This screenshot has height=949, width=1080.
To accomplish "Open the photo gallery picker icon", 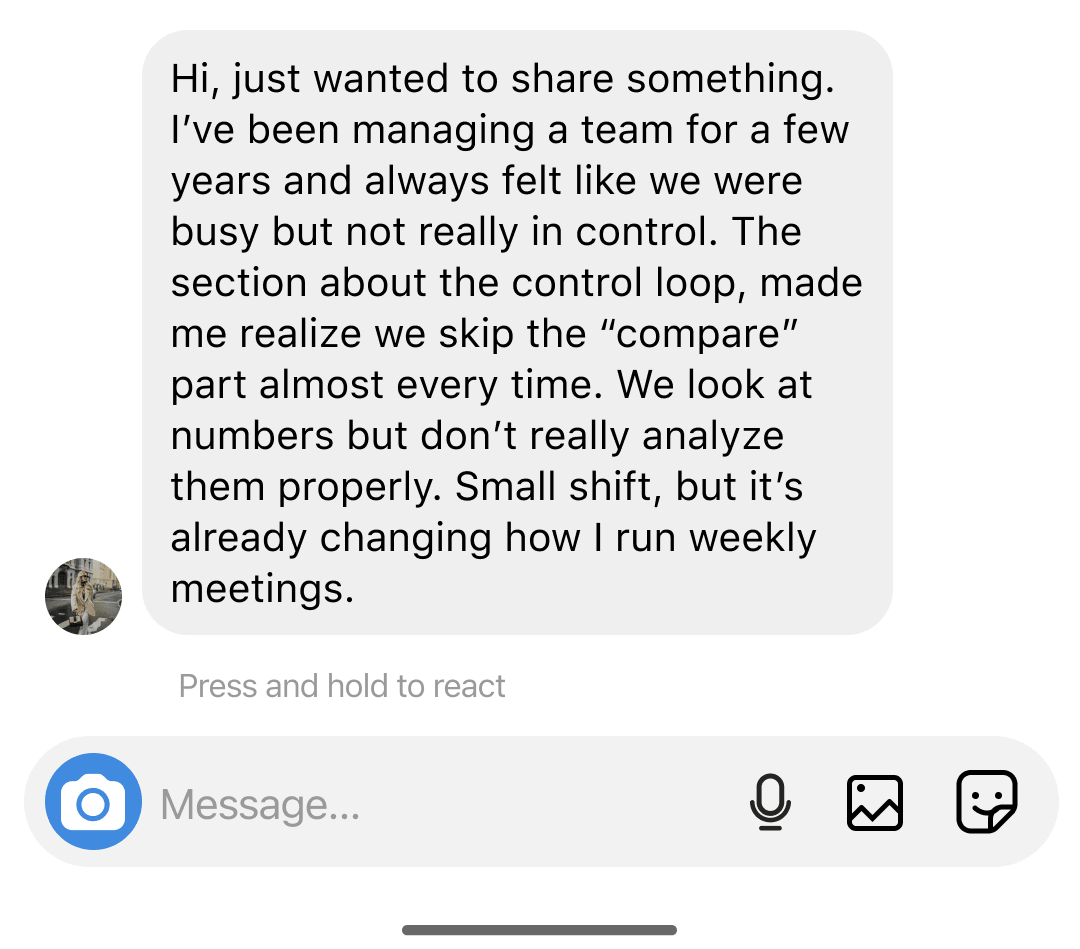I will pos(875,802).
